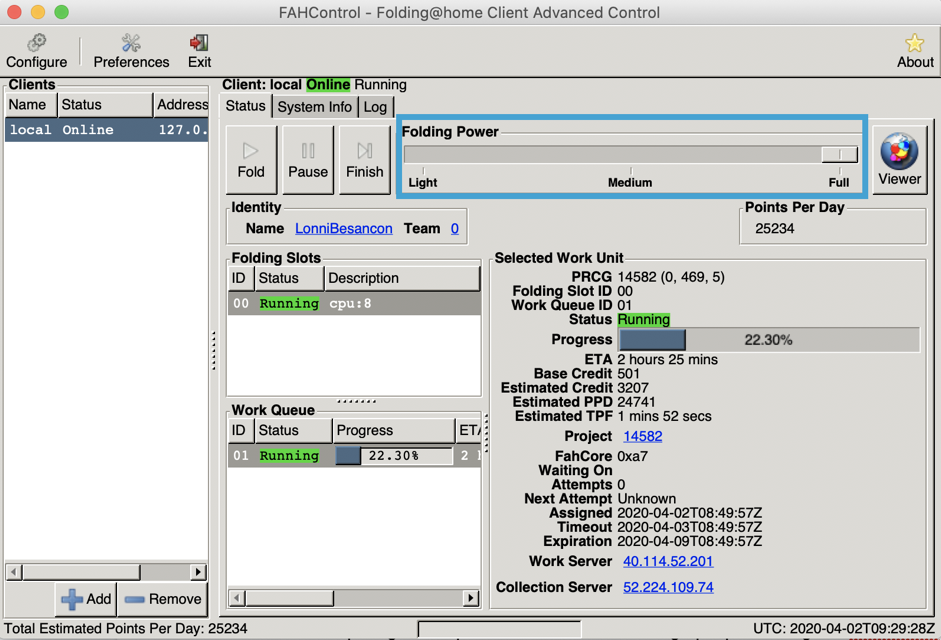
Task: Click the Work Queue 22.30% progress cell
Action: point(394,456)
